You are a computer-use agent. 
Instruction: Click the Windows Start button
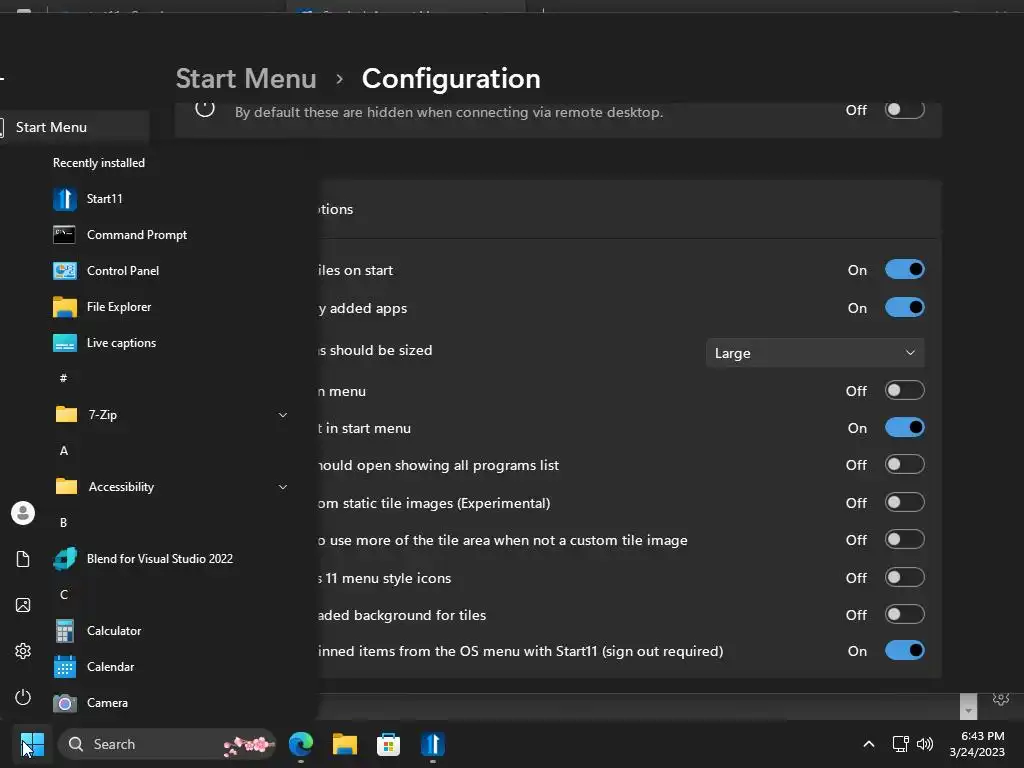pyautogui.click(x=32, y=744)
